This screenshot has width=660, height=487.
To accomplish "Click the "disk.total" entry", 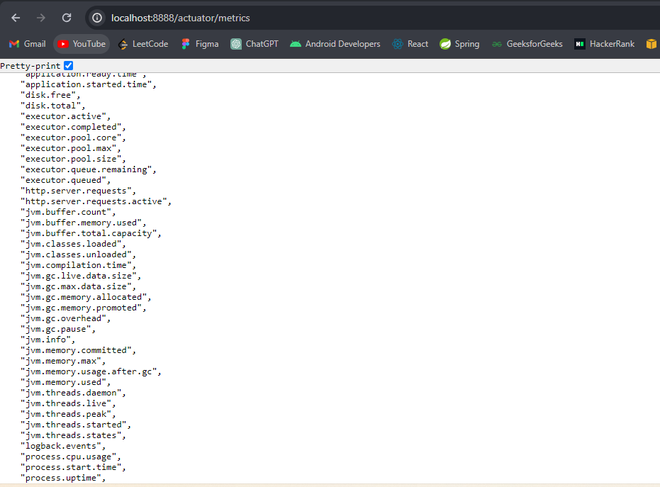I will [x=53, y=106].
